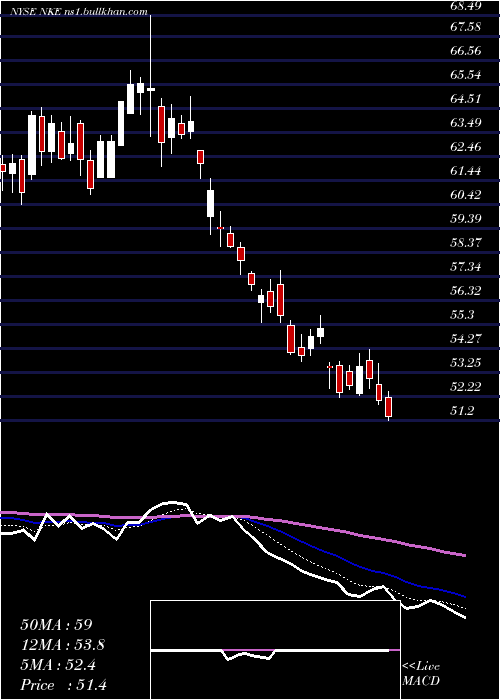
Task: Click the MACD histogram box
Action: click(x=275, y=650)
